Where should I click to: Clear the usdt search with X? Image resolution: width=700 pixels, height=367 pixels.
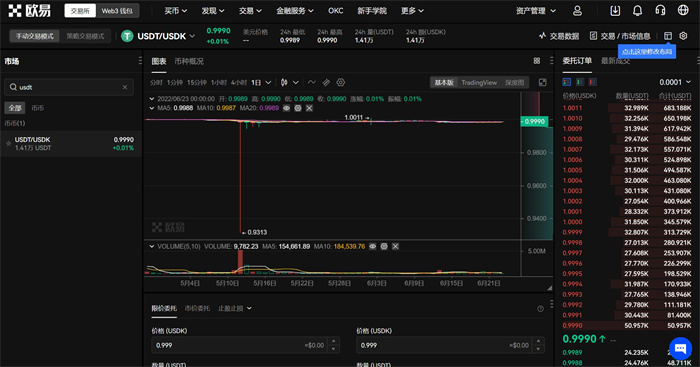[125, 87]
